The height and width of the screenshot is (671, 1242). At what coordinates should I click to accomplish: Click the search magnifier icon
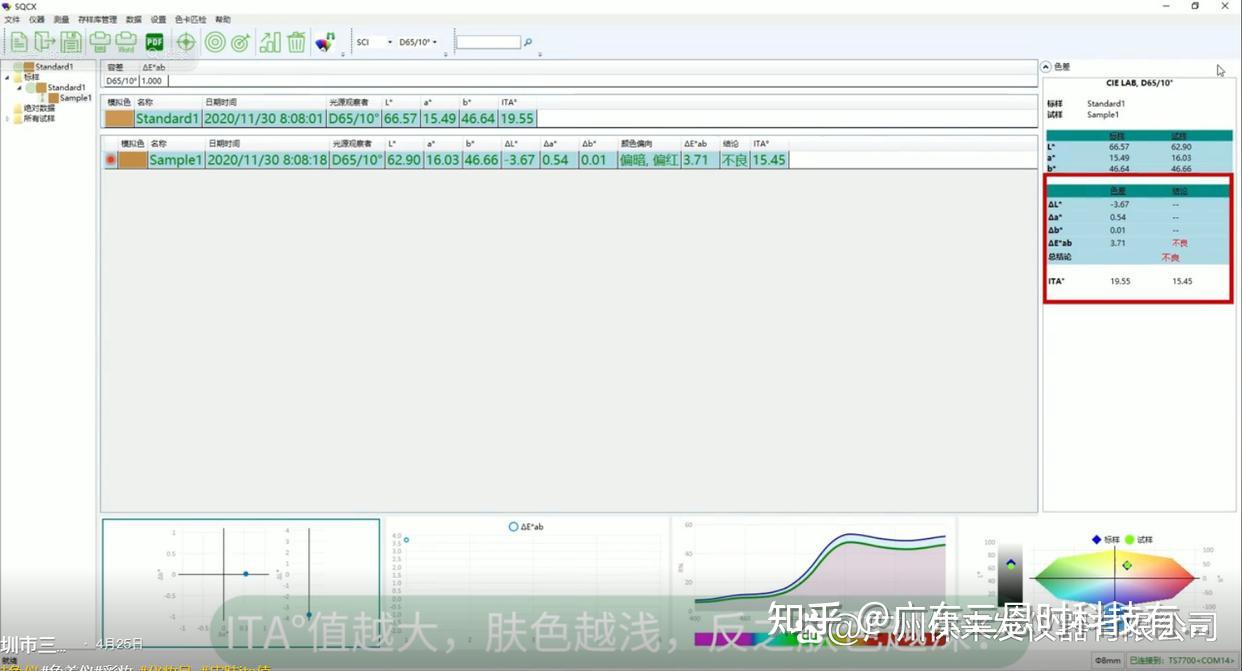point(527,42)
